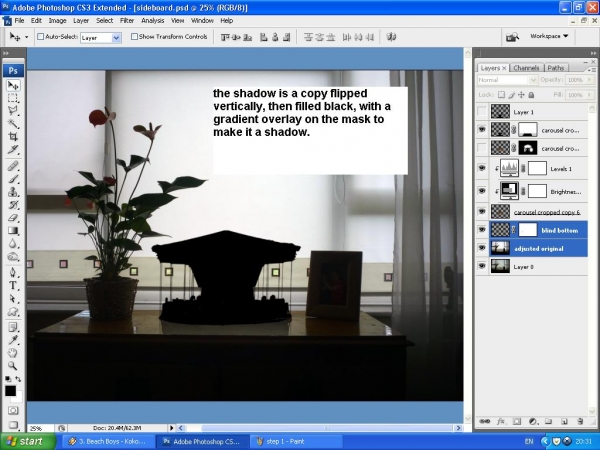Click Create new group folder icon

[x=548, y=421]
